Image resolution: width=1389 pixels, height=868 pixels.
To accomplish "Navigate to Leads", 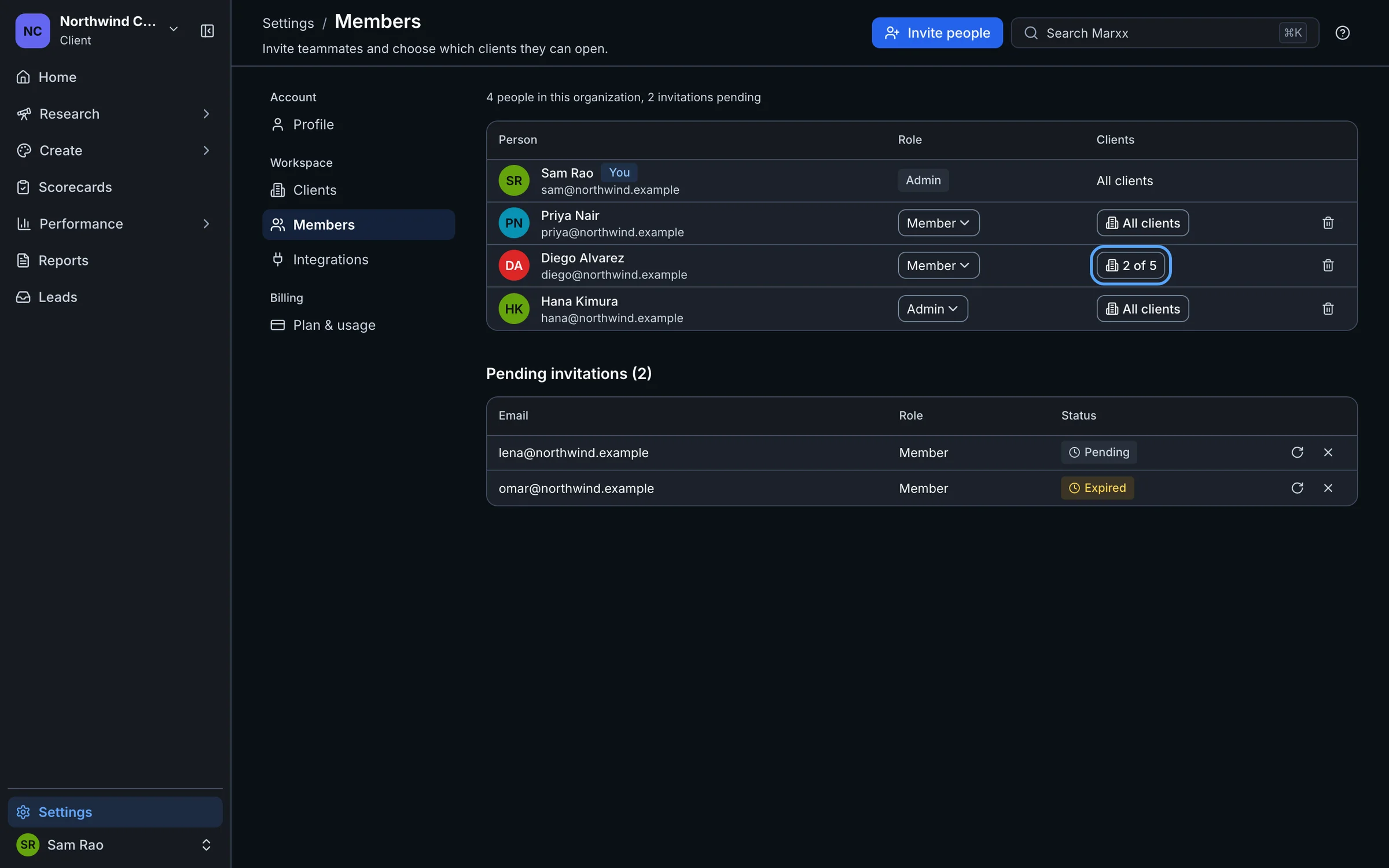I will (x=115, y=297).
